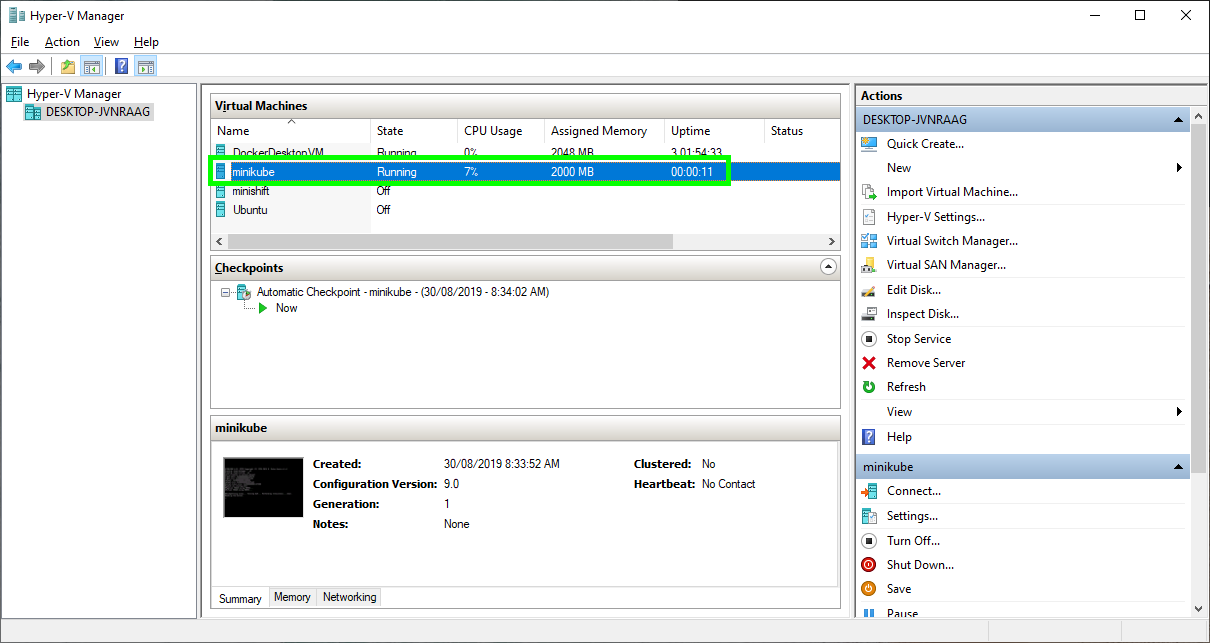This screenshot has width=1210, height=643.
Task: Collapse the Automatic Checkpoint tree node
Action: [227, 293]
